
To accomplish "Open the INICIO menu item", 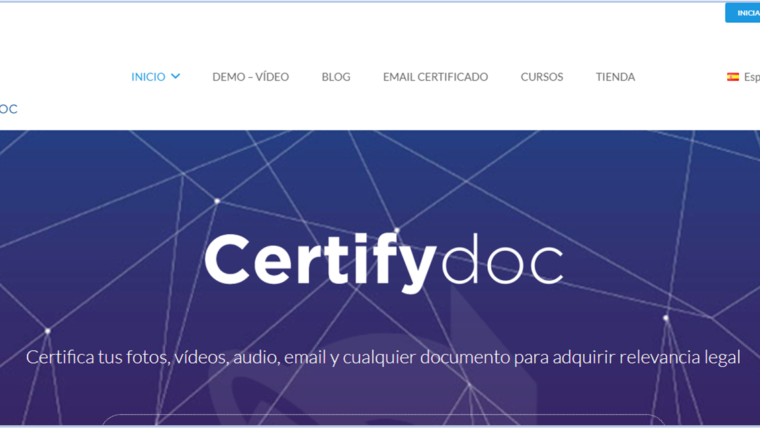I will (148, 77).
